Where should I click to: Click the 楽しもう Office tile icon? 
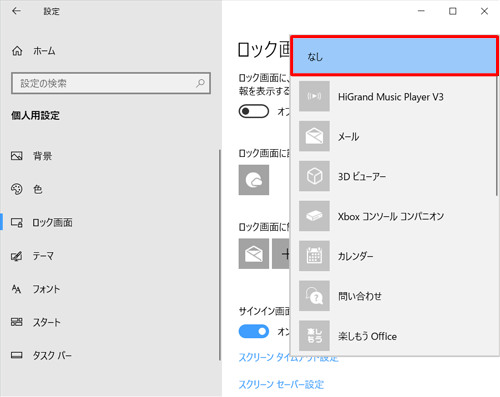pos(314,336)
